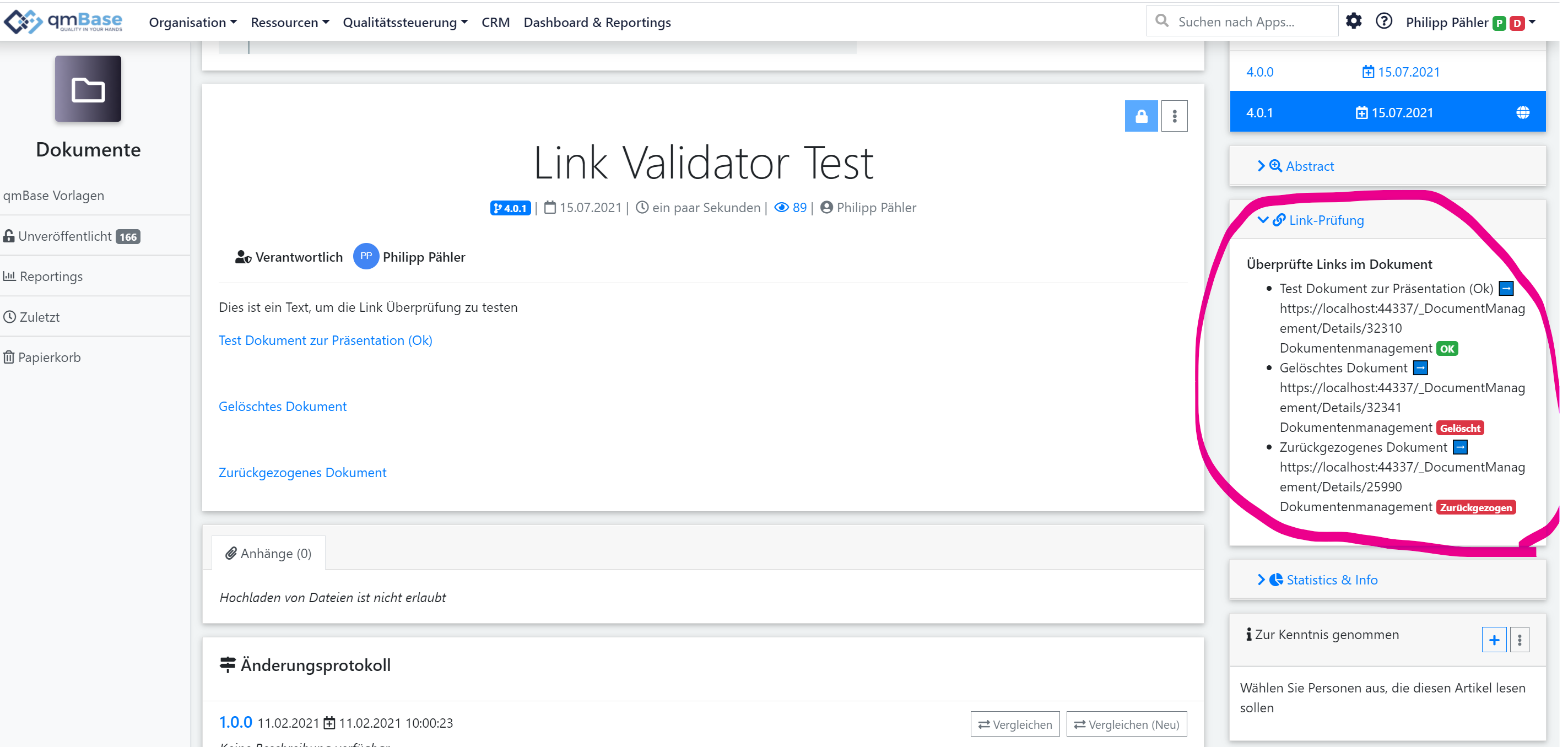The height and width of the screenshot is (747, 1568).
Task: Select the Anhänge (0) tab
Action: pyautogui.click(x=268, y=554)
